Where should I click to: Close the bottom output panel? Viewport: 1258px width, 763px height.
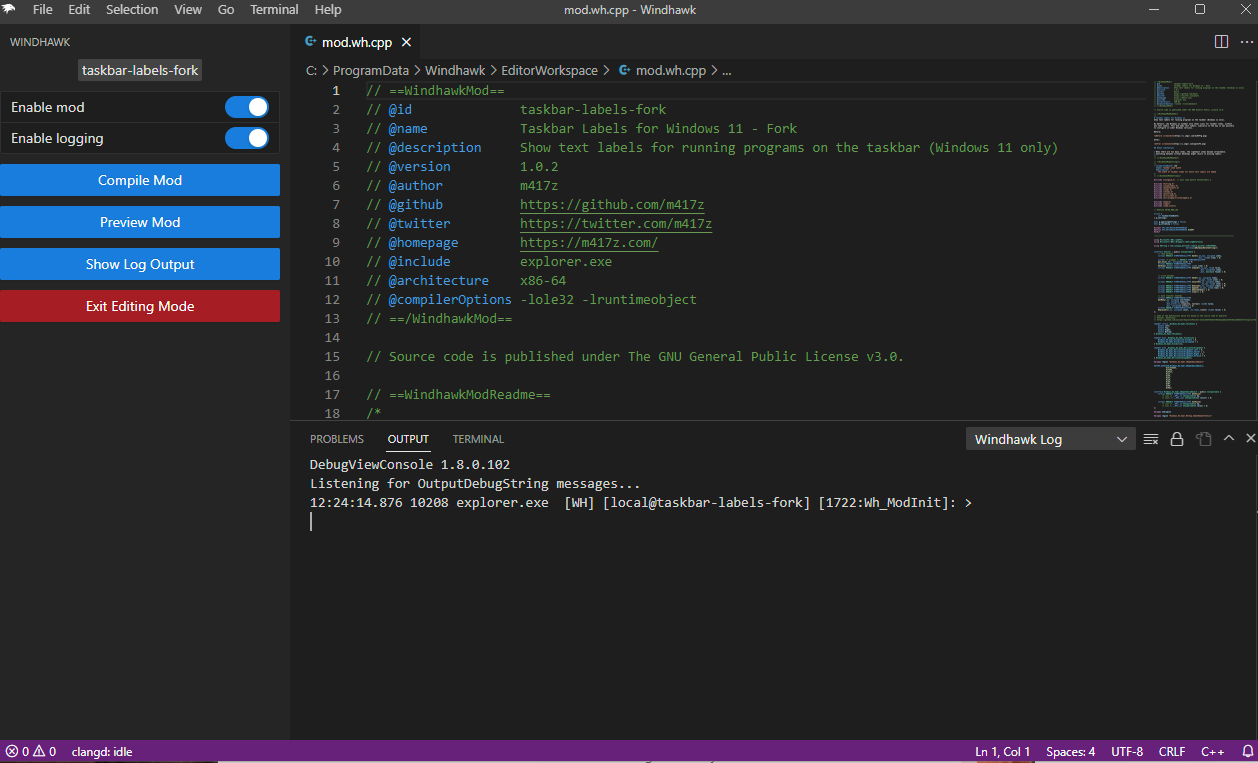(x=1250, y=439)
